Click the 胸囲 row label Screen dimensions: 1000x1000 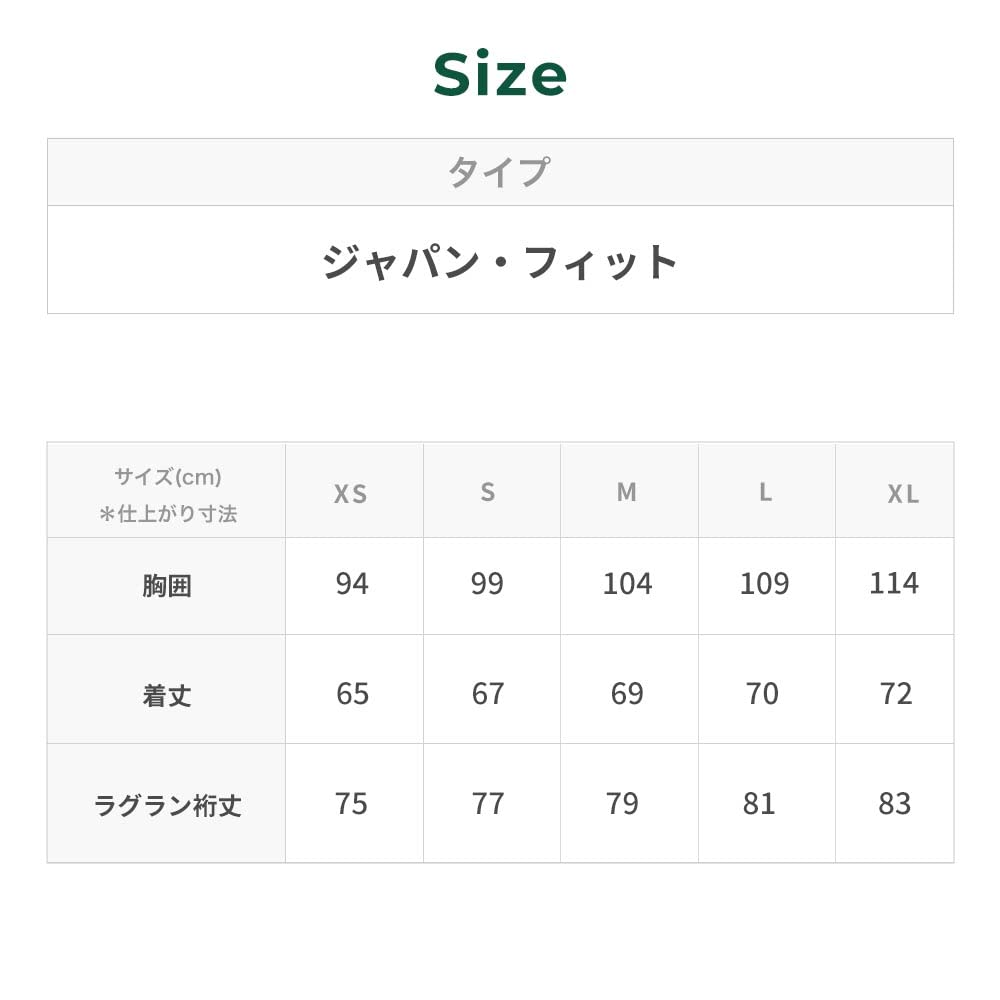click(167, 586)
